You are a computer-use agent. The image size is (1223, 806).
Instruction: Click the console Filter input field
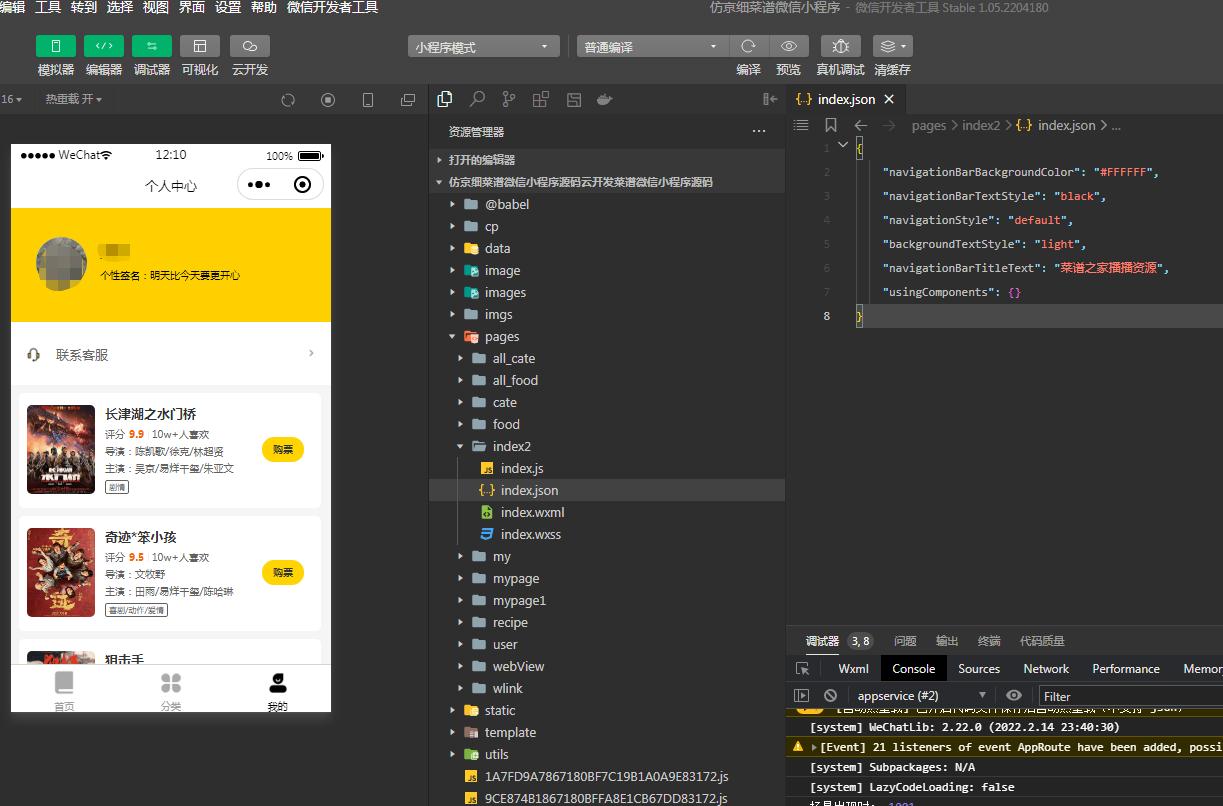(x=1130, y=696)
